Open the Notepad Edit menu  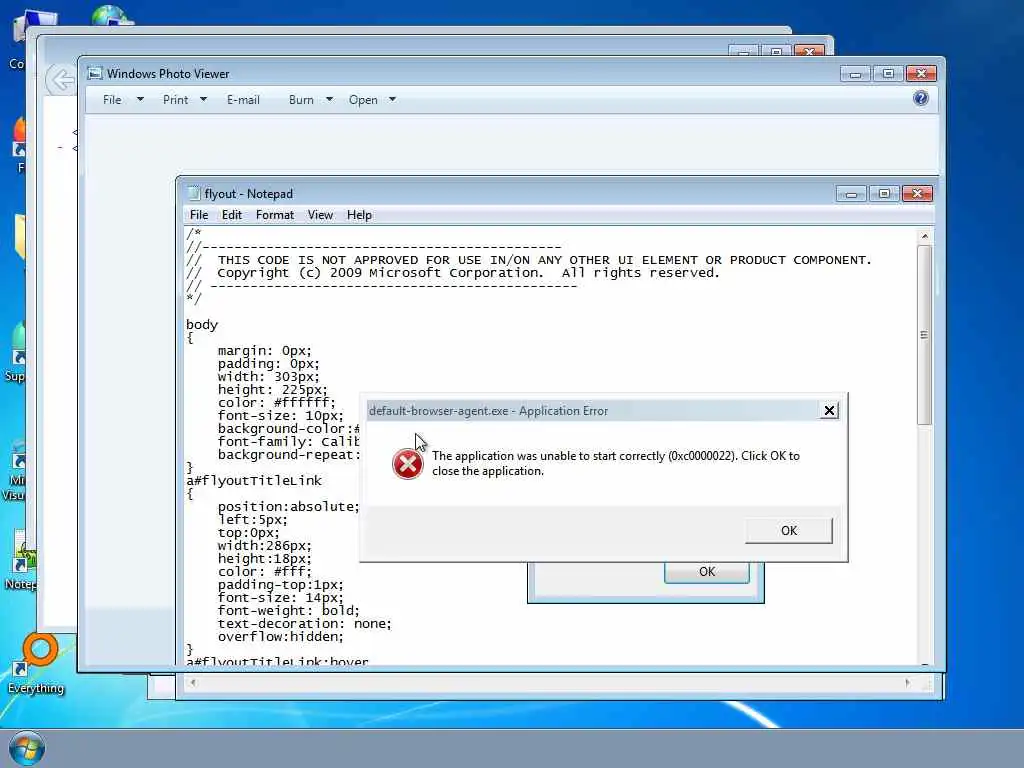coord(231,215)
